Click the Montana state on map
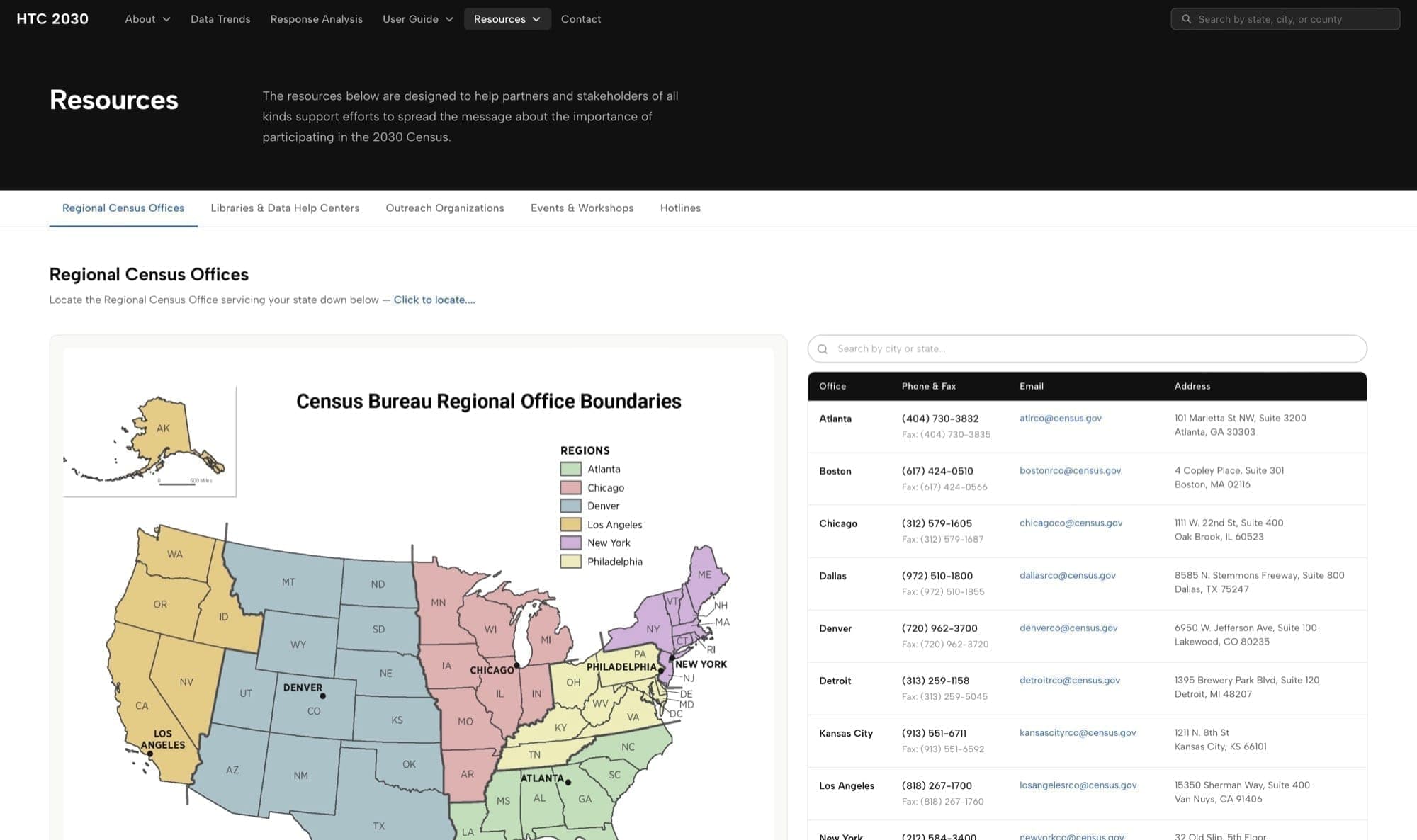This screenshot has width=1417, height=840. click(x=288, y=581)
